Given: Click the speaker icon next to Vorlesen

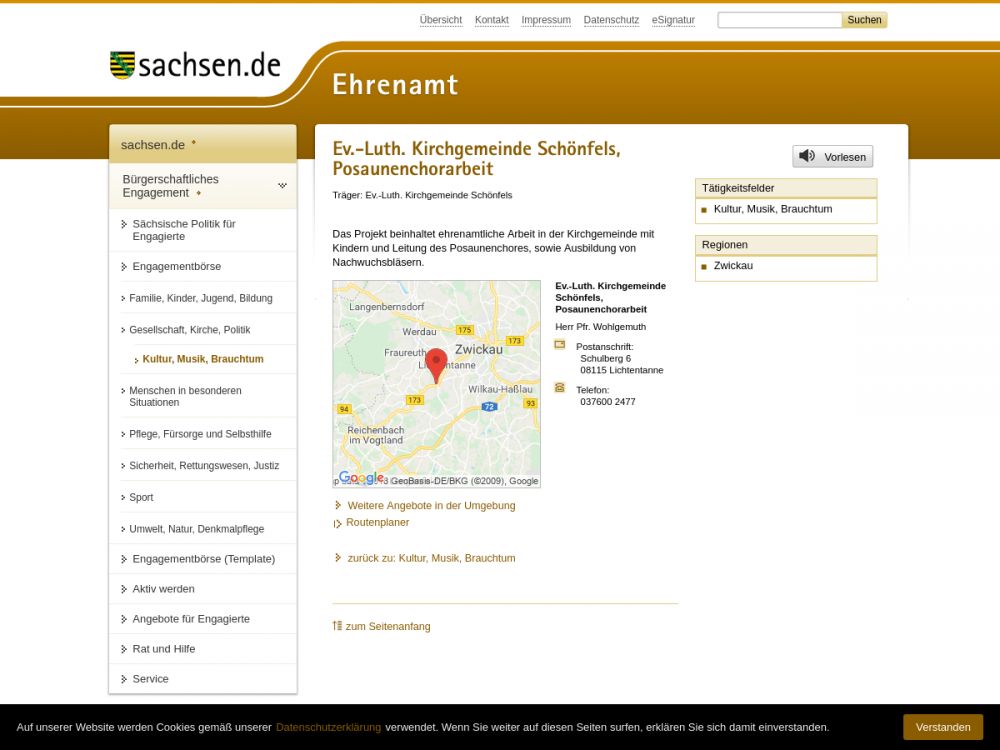Looking at the screenshot, I should [807, 156].
